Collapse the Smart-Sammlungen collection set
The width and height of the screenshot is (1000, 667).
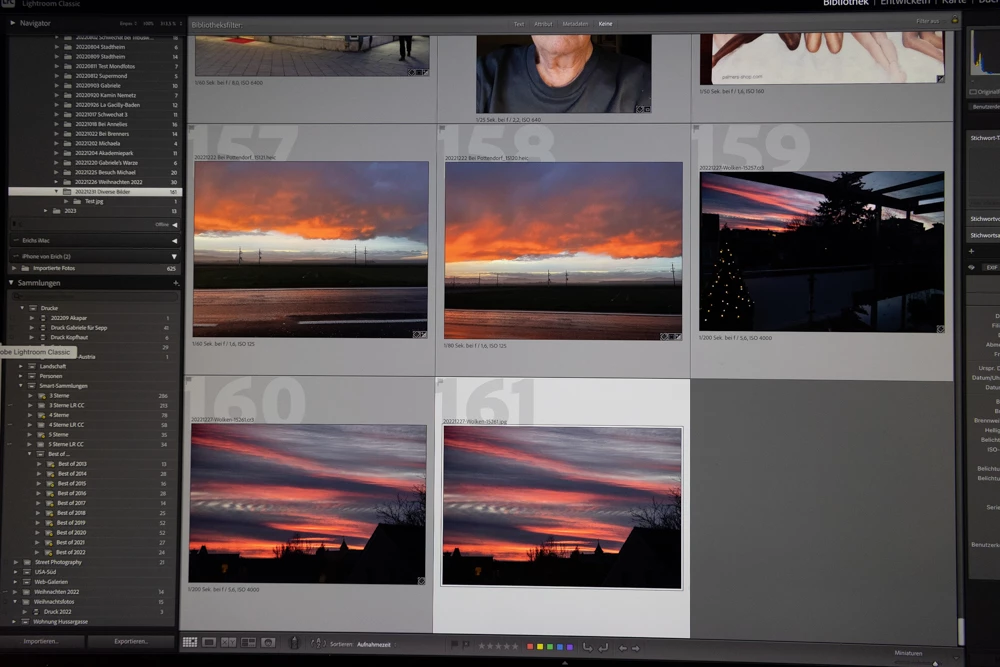(21, 386)
